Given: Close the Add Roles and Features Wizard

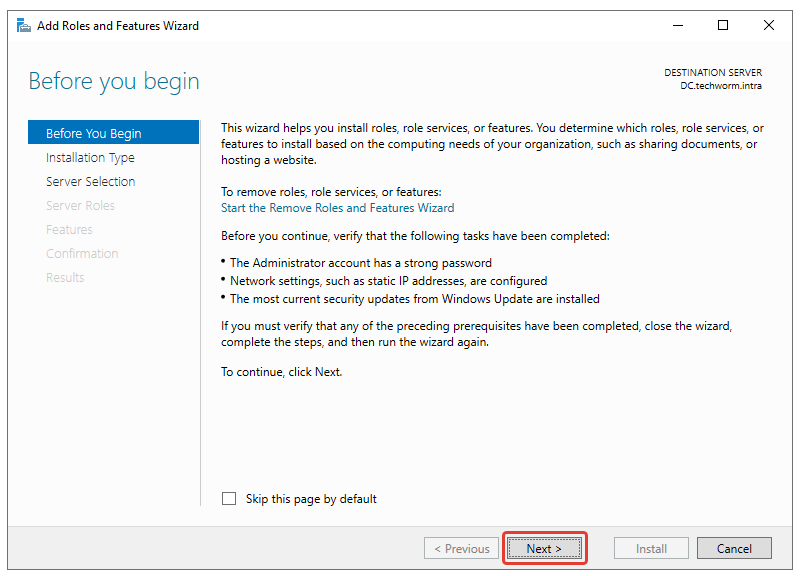Looking at the screenshot, I should (x=769, y=26).
